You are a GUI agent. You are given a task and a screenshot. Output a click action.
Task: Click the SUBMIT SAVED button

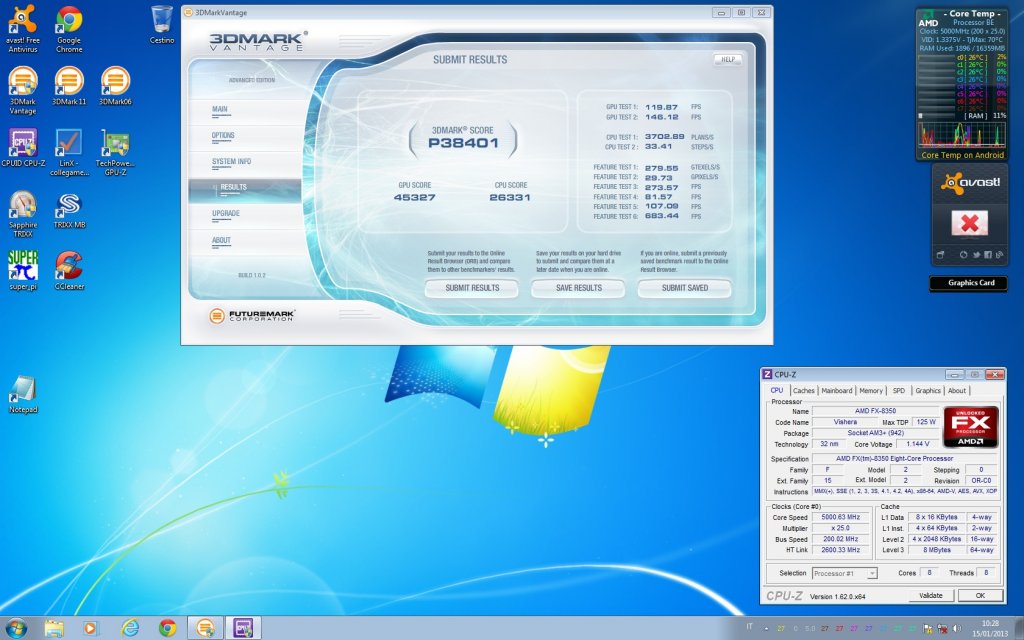pos(684,288)
